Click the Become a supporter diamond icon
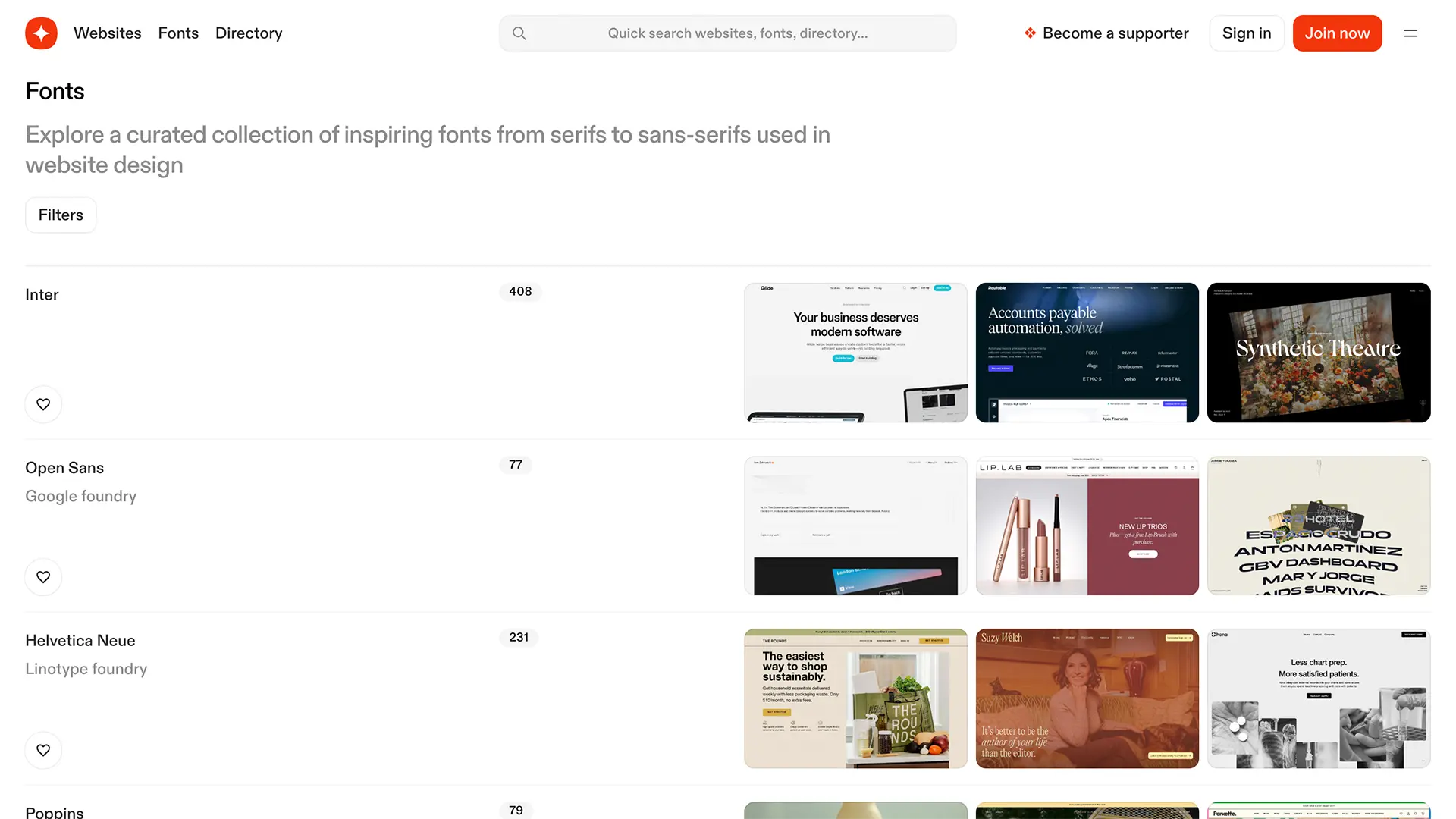This screenshot has width=1456, height=819. click(1030, 33)
